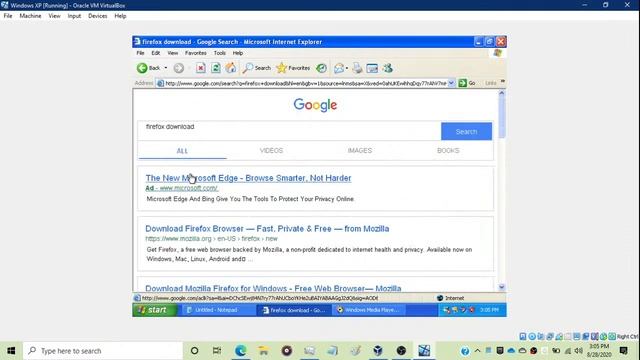This screenshot has height=360, width=640.
Task: Click the green Refresh page icon
Action: click(216, 68)
